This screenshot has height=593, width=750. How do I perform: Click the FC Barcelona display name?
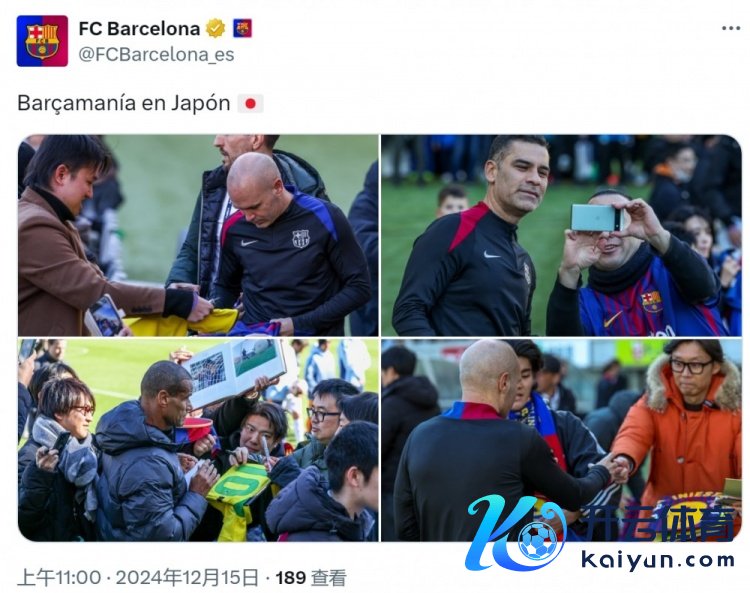[x=139, y=29]
